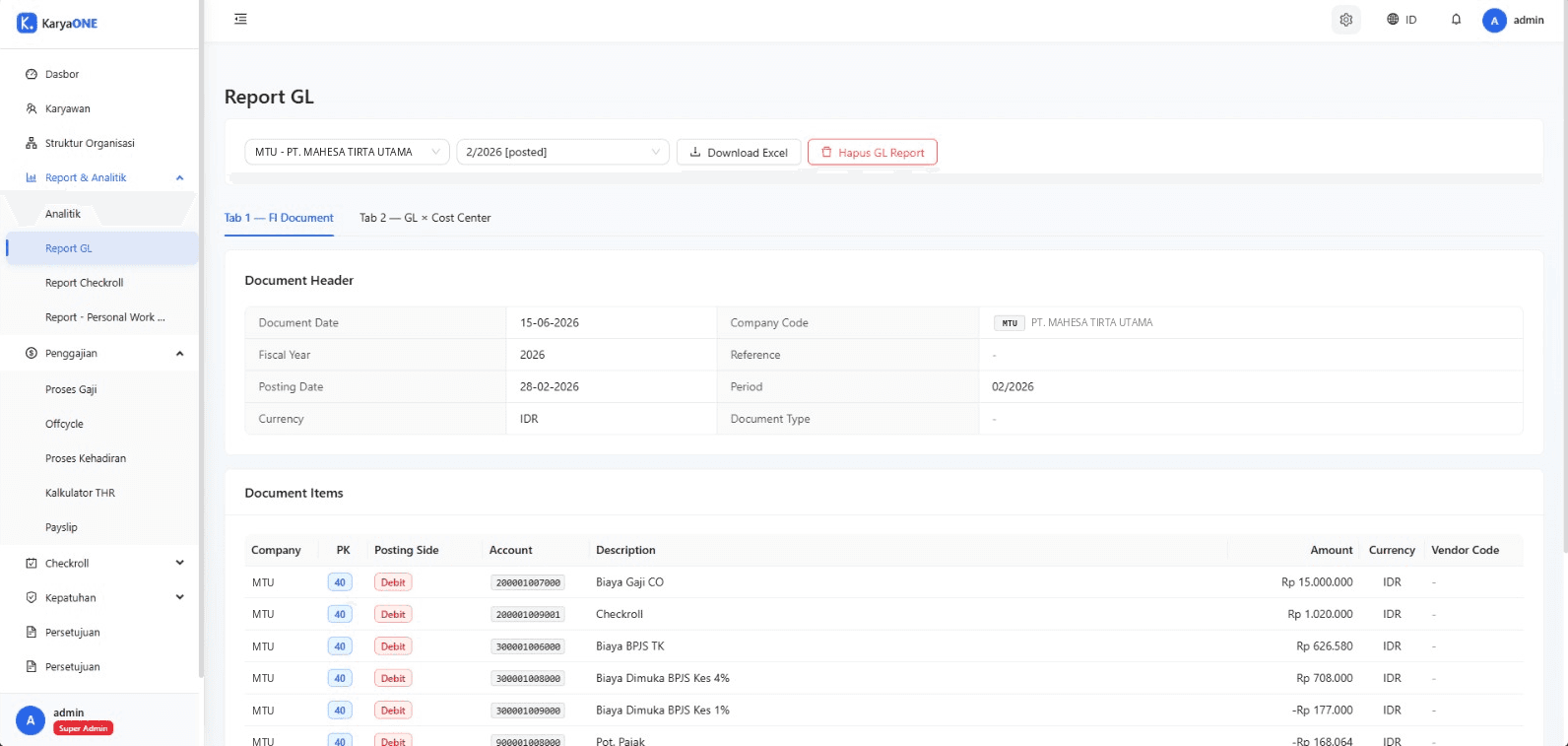This screenshot has width=1568, height=746.
Task: Click the language globe icon
Action: tap(1393, 20)
